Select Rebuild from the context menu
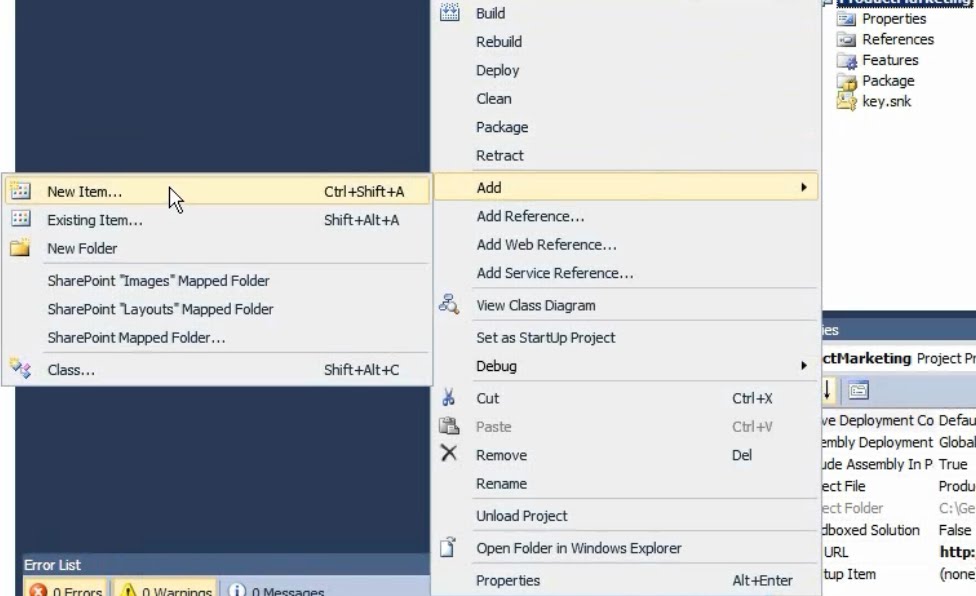976x596 pixels. click(x=498, y=41)
